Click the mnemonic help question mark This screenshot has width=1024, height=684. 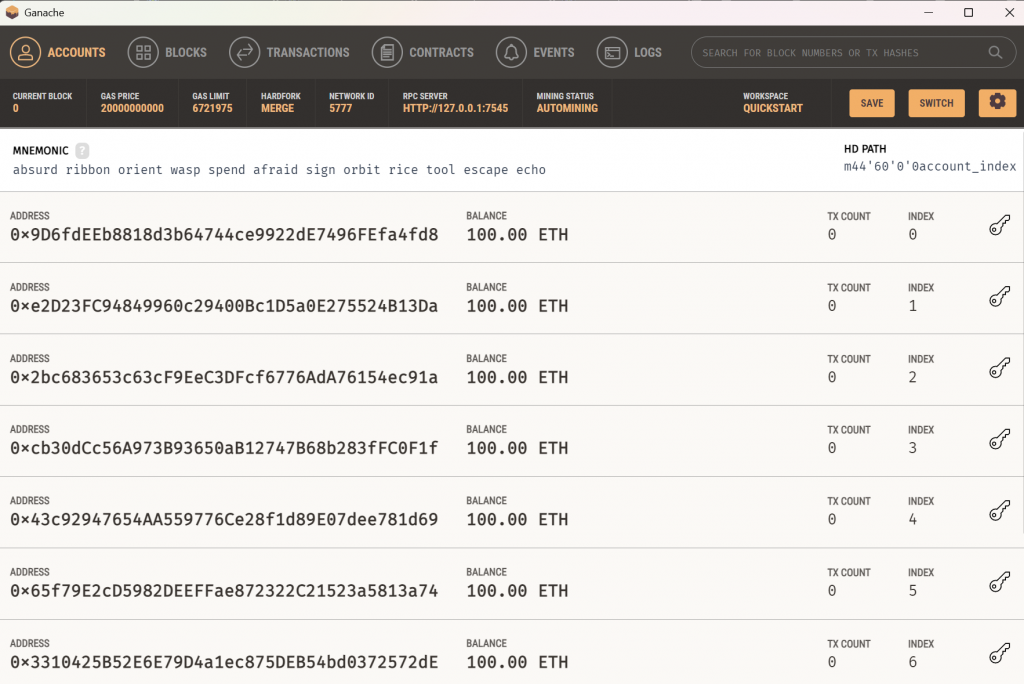click(x=82, y=151)
